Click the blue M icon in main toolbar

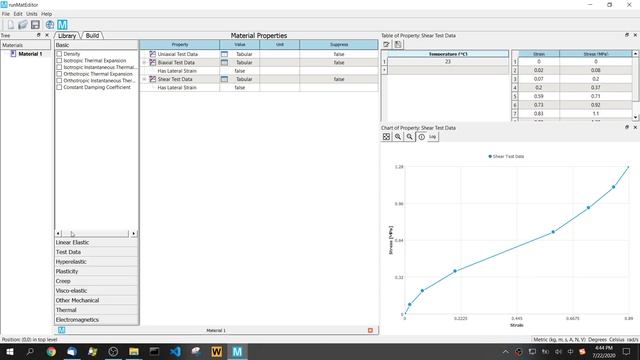[x=62, y=24]
